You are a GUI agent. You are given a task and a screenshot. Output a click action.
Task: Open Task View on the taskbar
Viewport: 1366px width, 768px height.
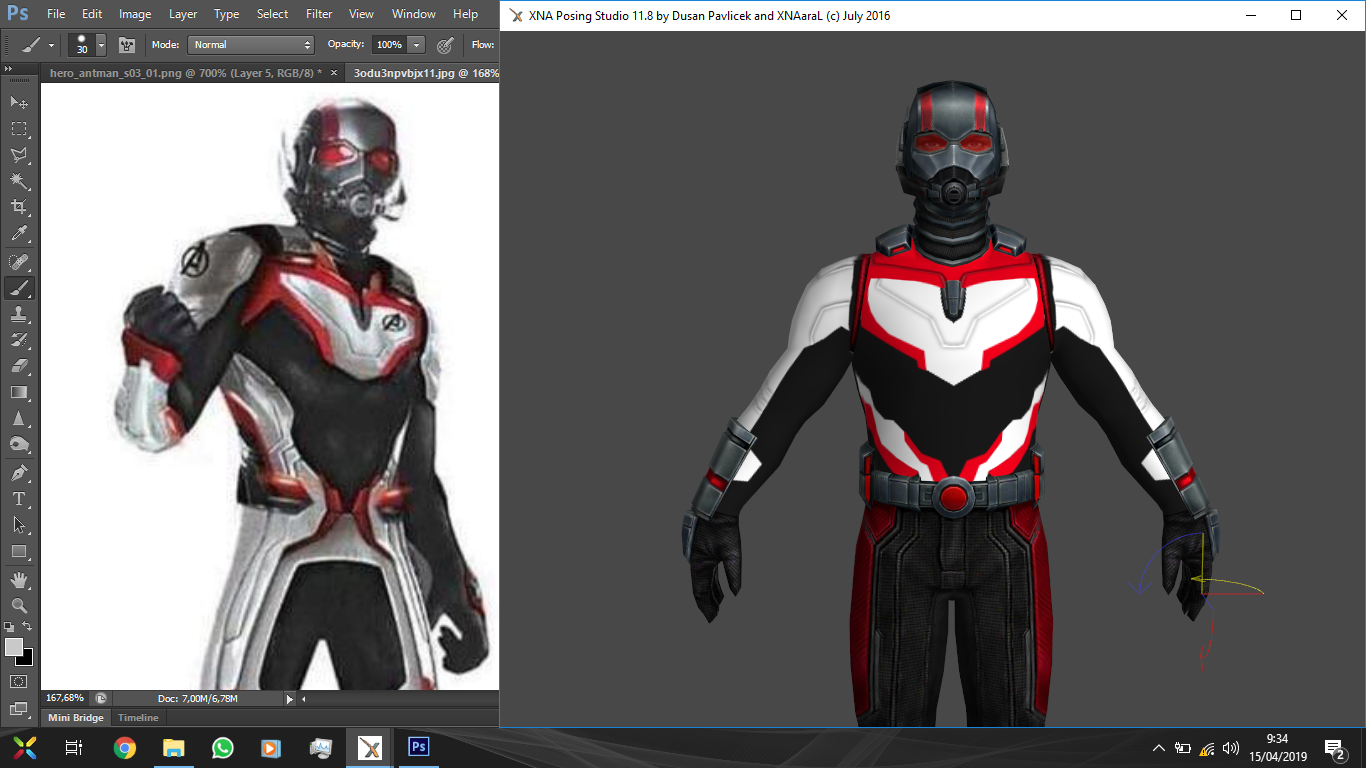click(x=73, y=748)
